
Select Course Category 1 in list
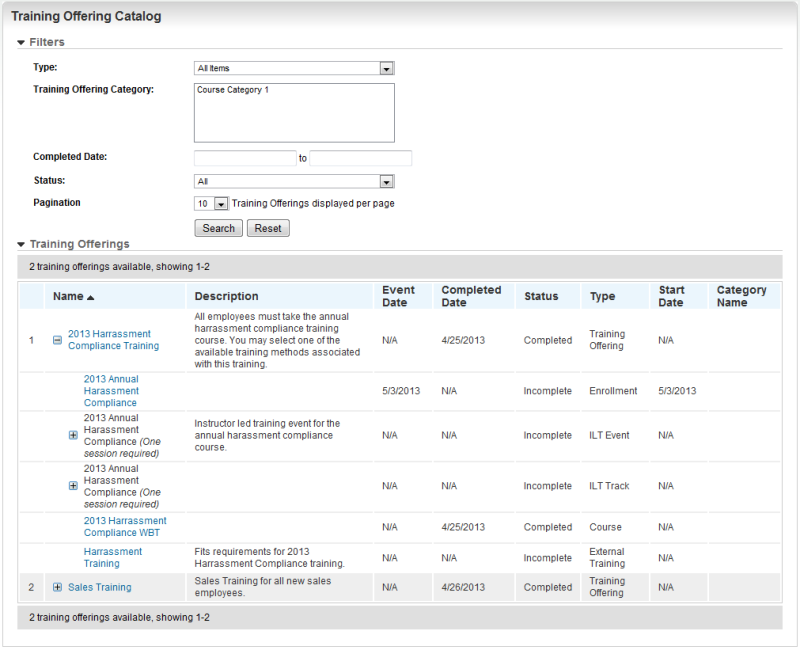pyautogui.click(x=233, y=90)
